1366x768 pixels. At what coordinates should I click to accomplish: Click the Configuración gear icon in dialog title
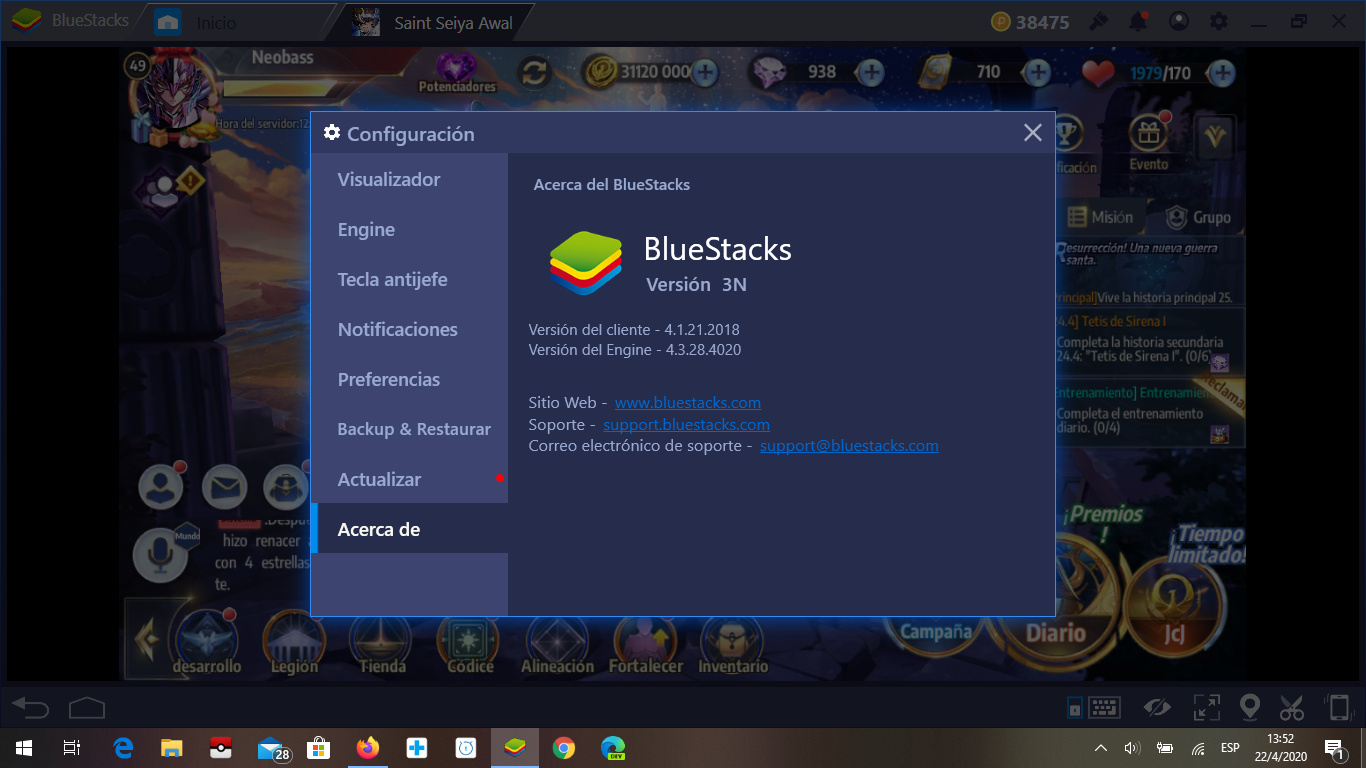point(332,133)
